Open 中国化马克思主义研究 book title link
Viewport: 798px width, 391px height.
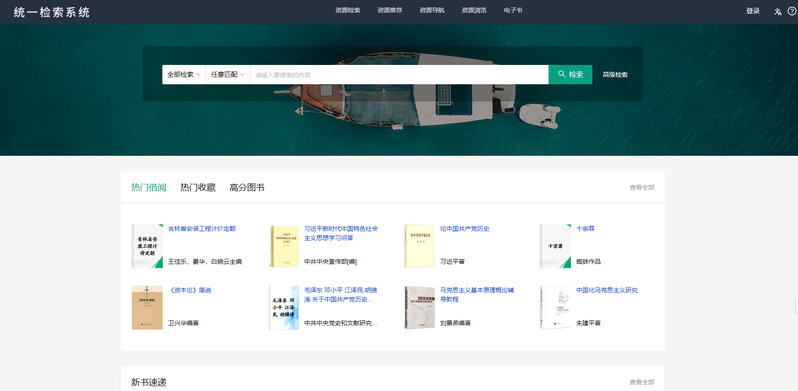click(607, 290)
